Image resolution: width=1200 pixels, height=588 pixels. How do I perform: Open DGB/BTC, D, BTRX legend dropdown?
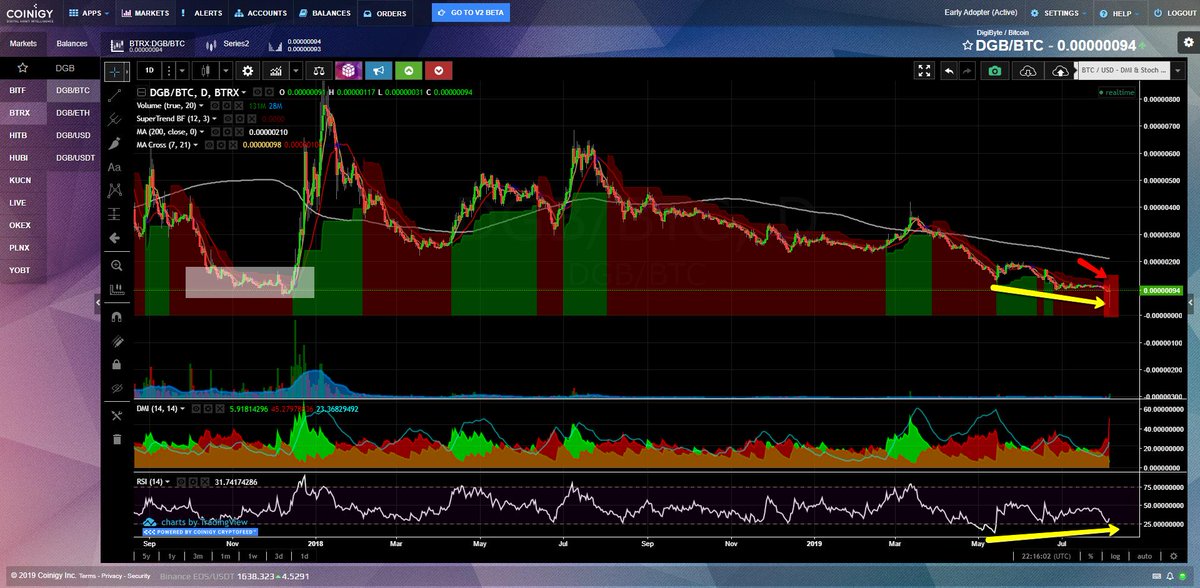point(245,92)
